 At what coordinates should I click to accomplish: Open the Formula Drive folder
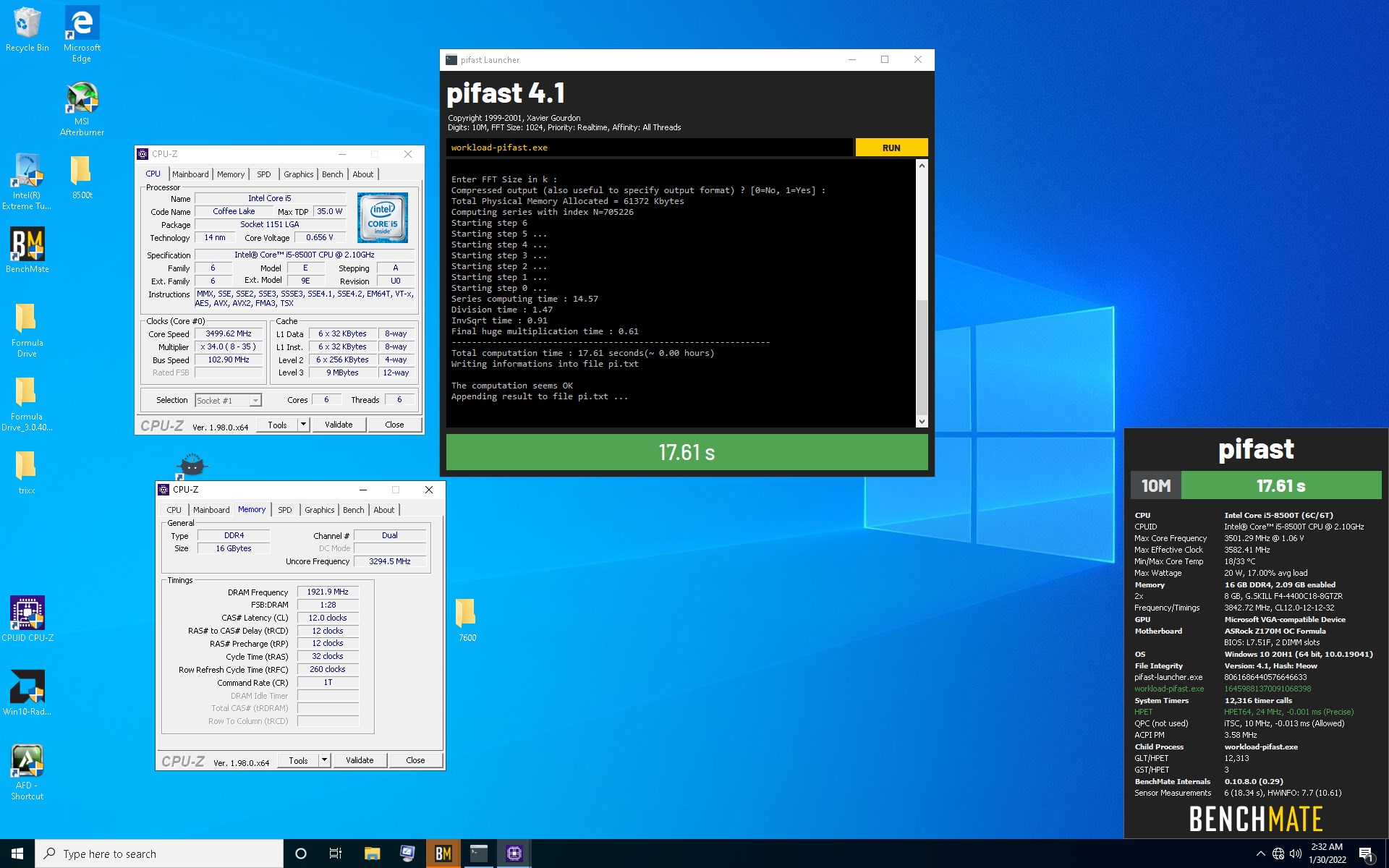pyautogui.click(x=27, y=330)
